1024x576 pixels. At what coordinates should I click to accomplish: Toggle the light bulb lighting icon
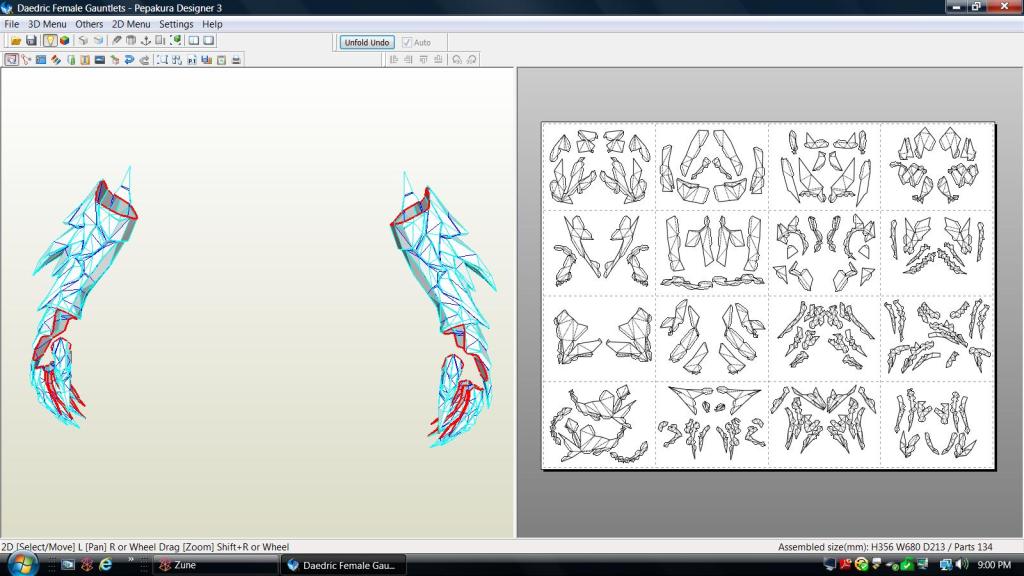click(50, 40)
